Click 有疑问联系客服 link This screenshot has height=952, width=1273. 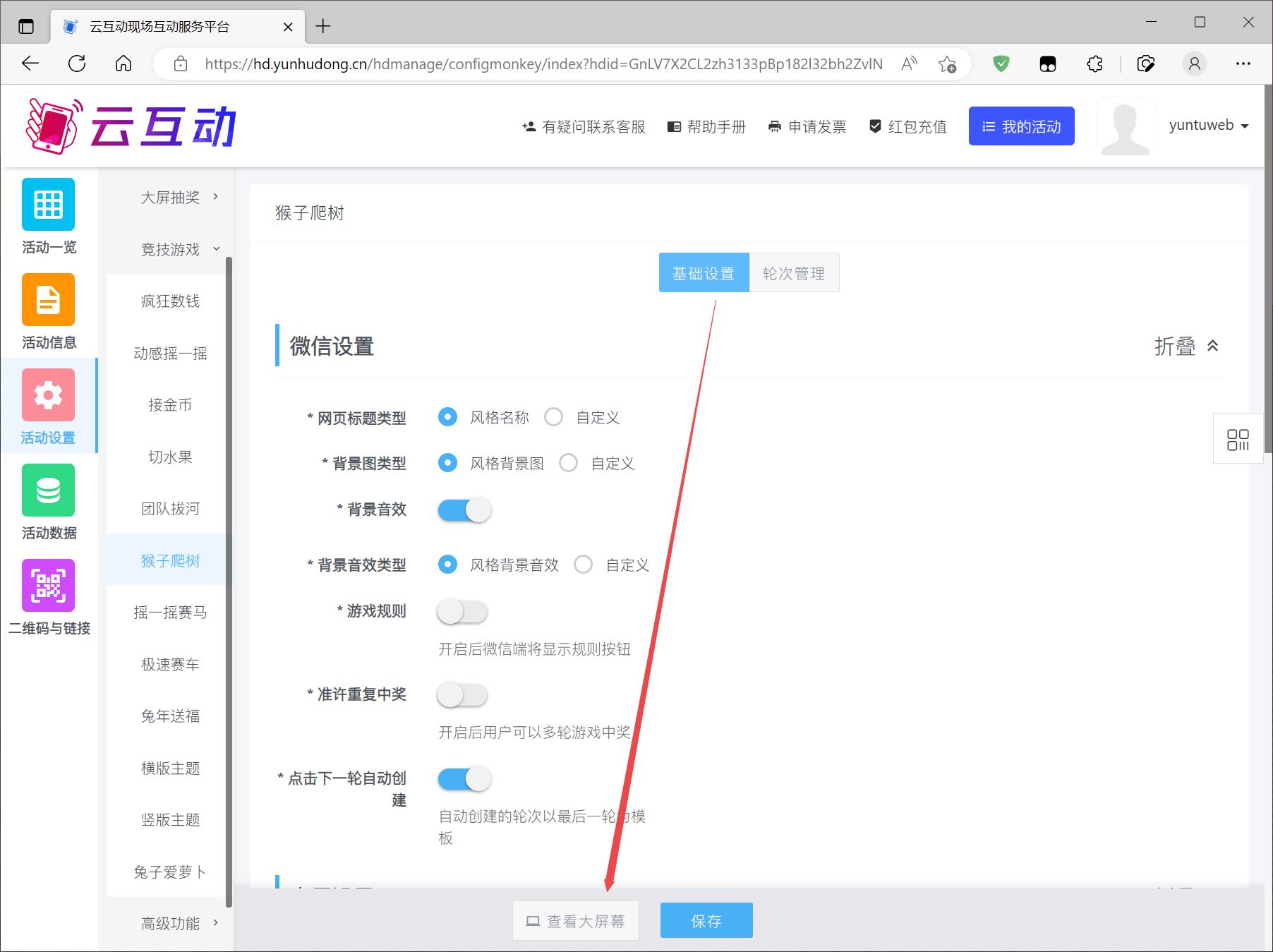tap(584, 127)
